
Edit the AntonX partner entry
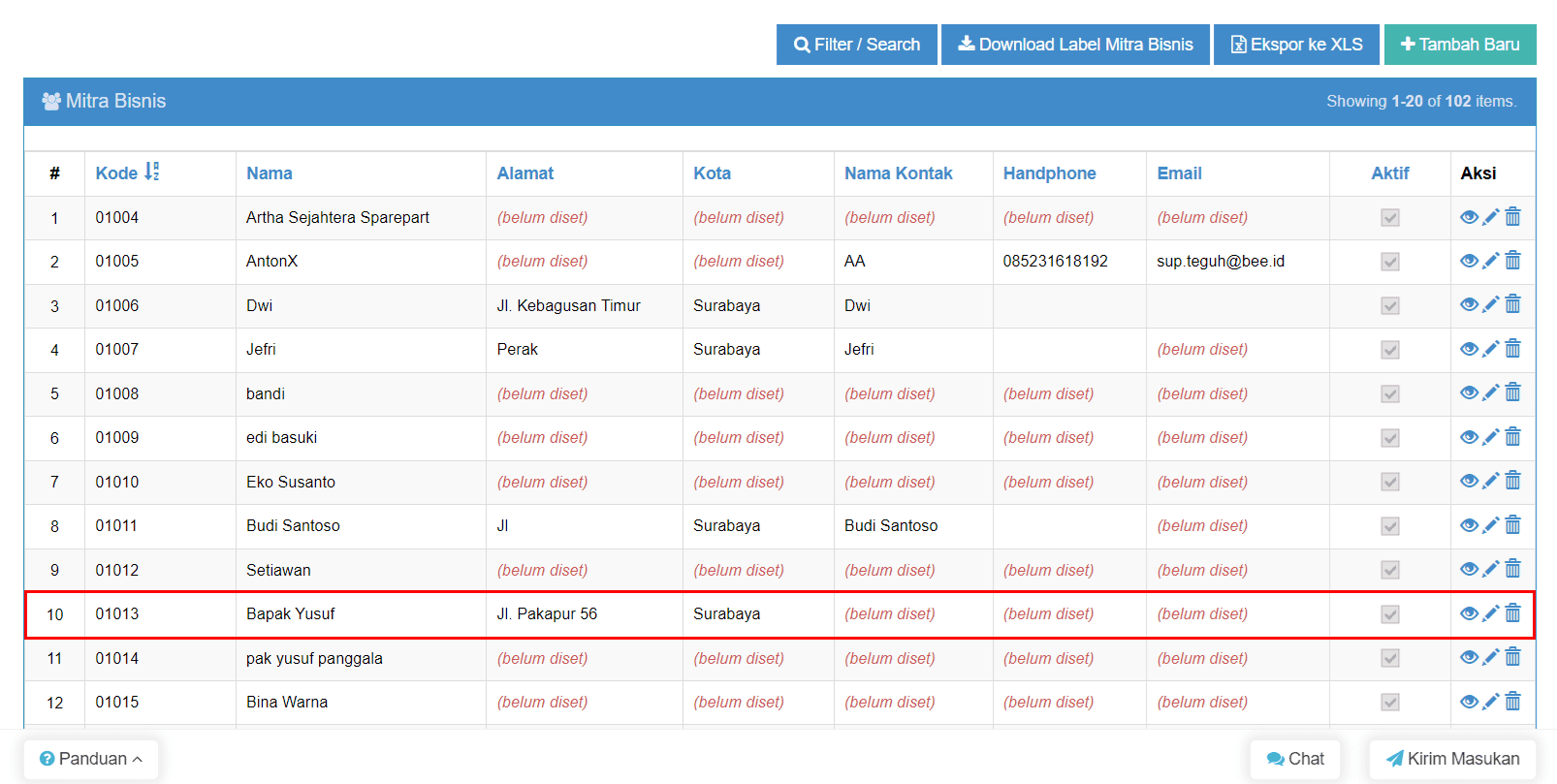[x=1491, y=261]
